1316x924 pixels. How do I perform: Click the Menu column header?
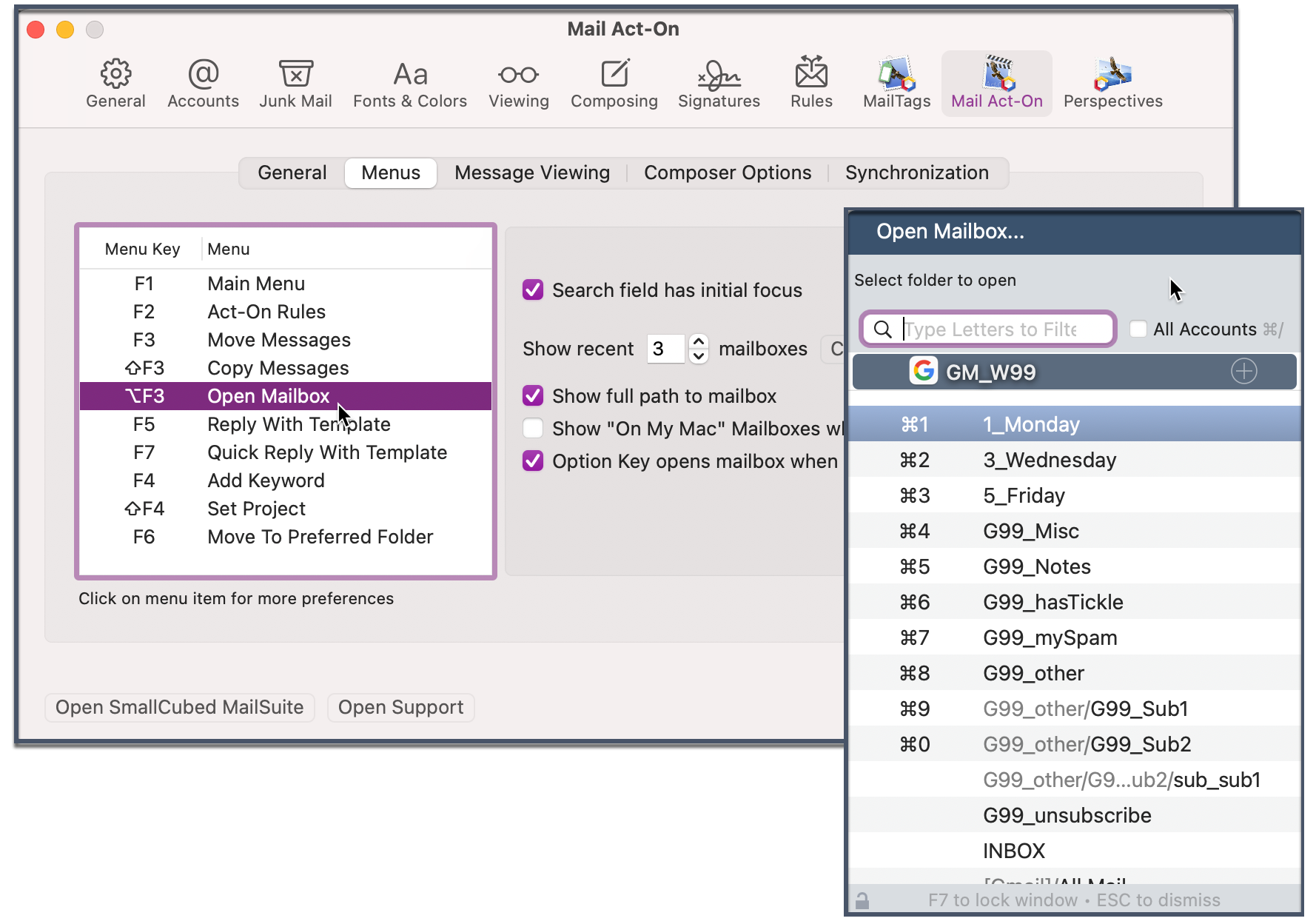228,249
